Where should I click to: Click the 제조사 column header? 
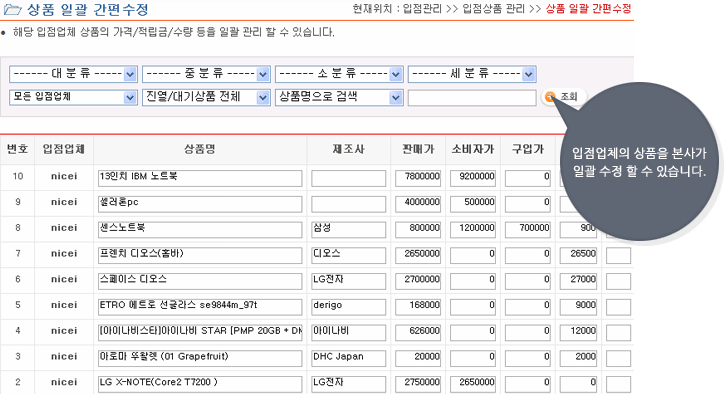tap(349, 149)
